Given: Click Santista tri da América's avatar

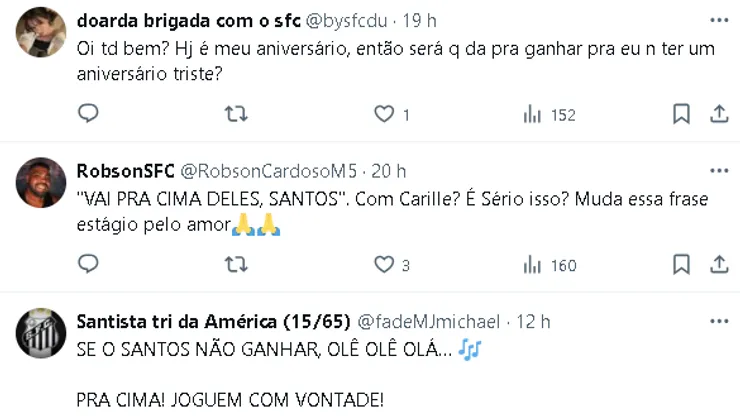Looking at the screenshot, I should click(41, 333).
